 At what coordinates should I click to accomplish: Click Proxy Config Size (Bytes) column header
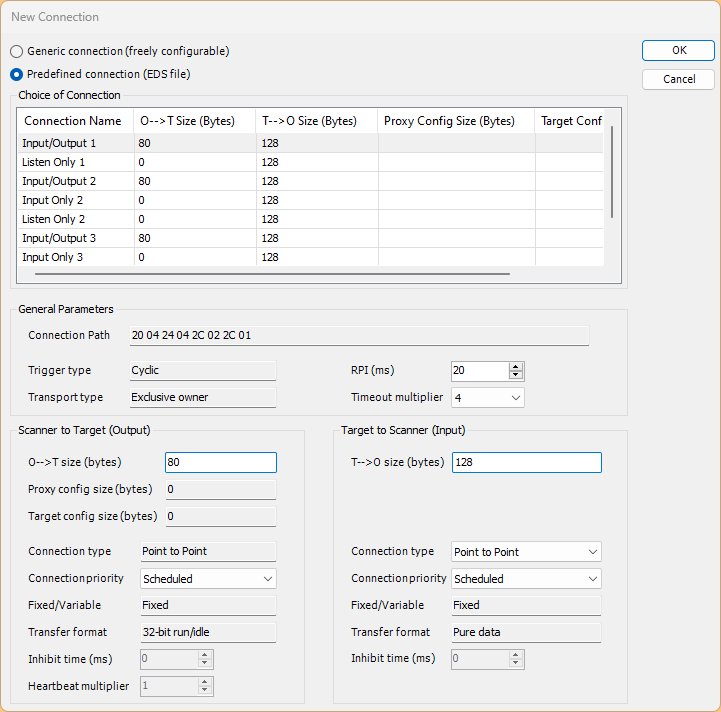[450, 121]
